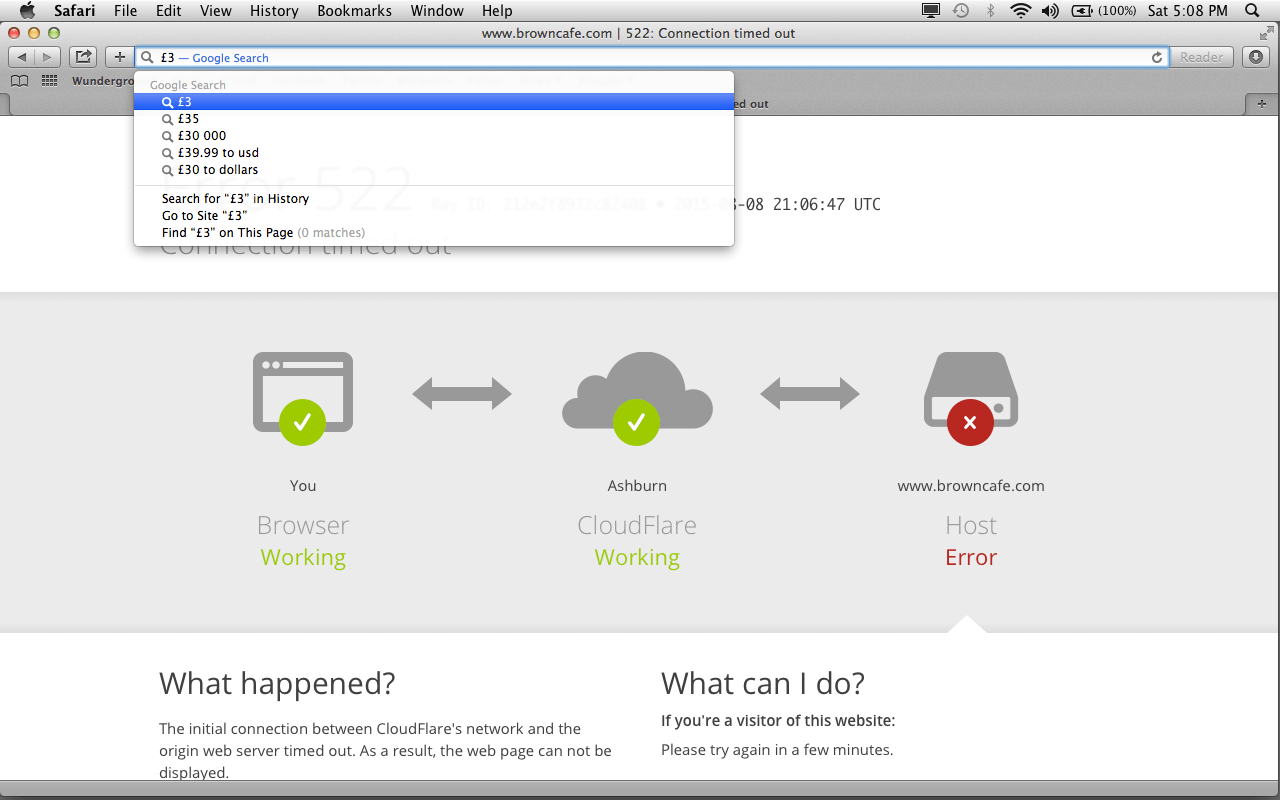This screenshot has width=1280, height=800.
Task: Open the Bookmarks menu
Action: tap(354, 10)
